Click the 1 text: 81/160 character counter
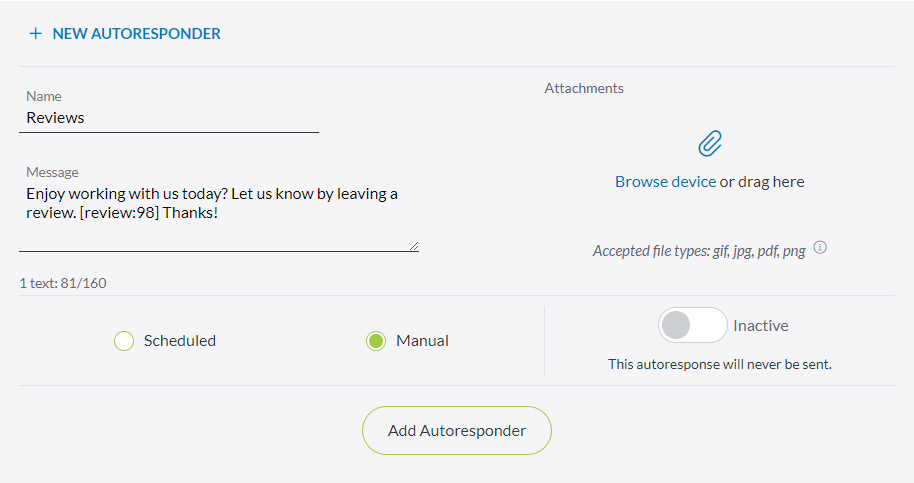 click(x=63, y=283)
